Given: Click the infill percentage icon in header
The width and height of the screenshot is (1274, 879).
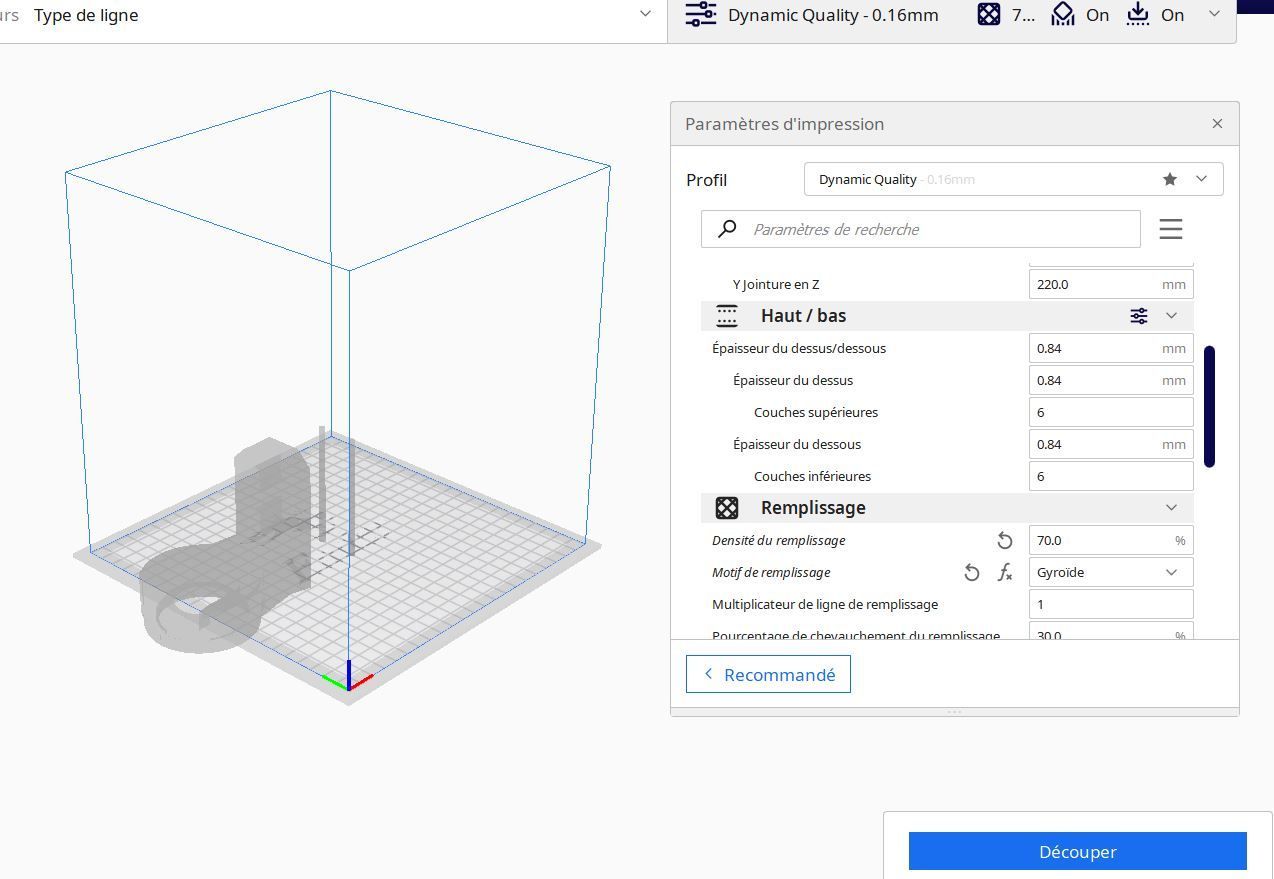Looking at the screenshot, I should (989, 15).
